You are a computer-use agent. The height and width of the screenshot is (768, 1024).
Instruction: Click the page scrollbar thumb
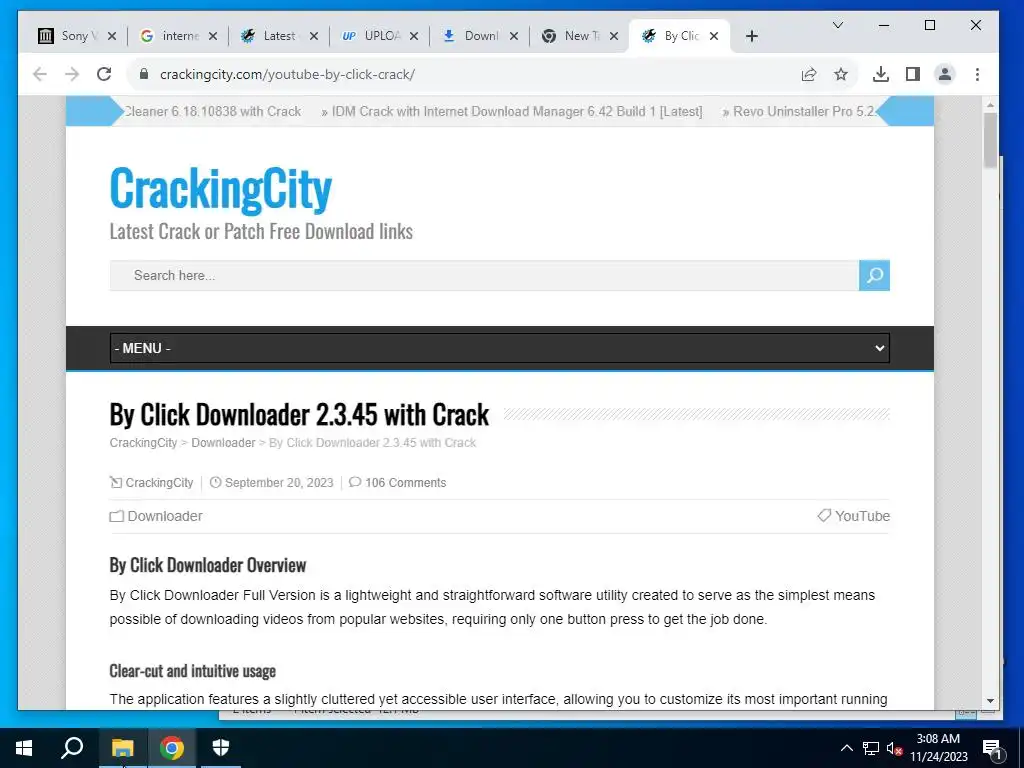click(990, 140)
